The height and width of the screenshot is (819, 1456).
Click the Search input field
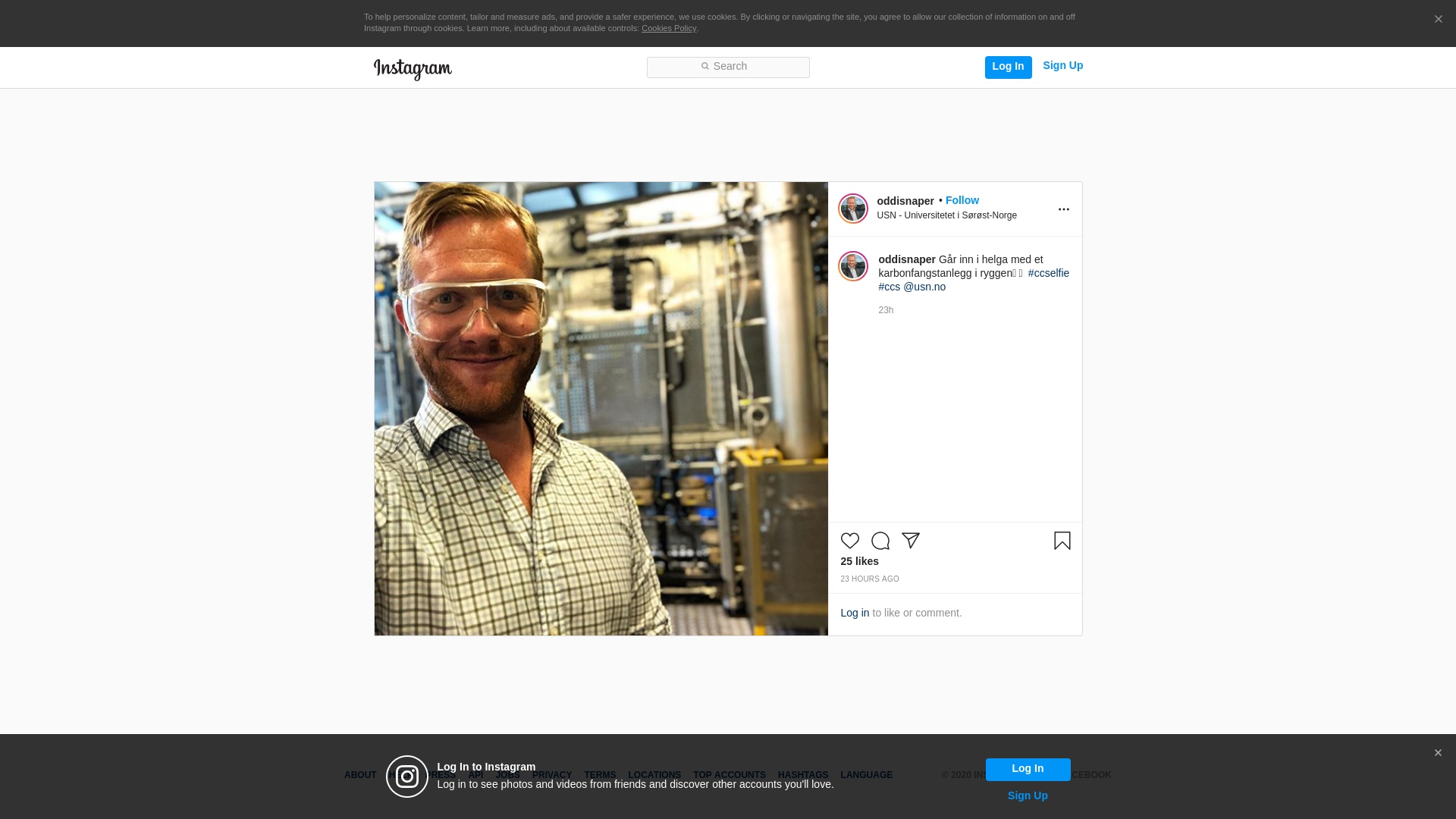(x=728, y=67)
